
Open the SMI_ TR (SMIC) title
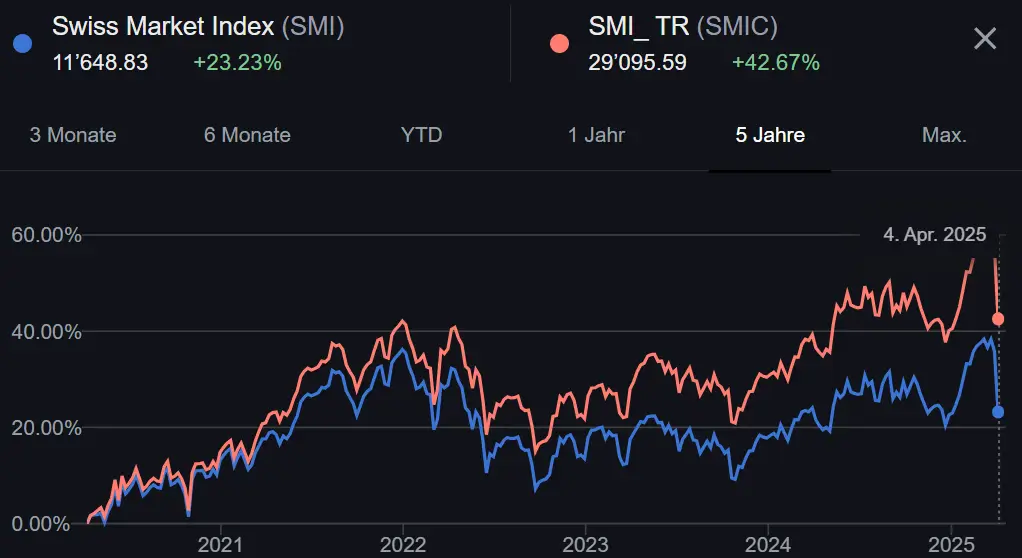(x=682, y=27)
